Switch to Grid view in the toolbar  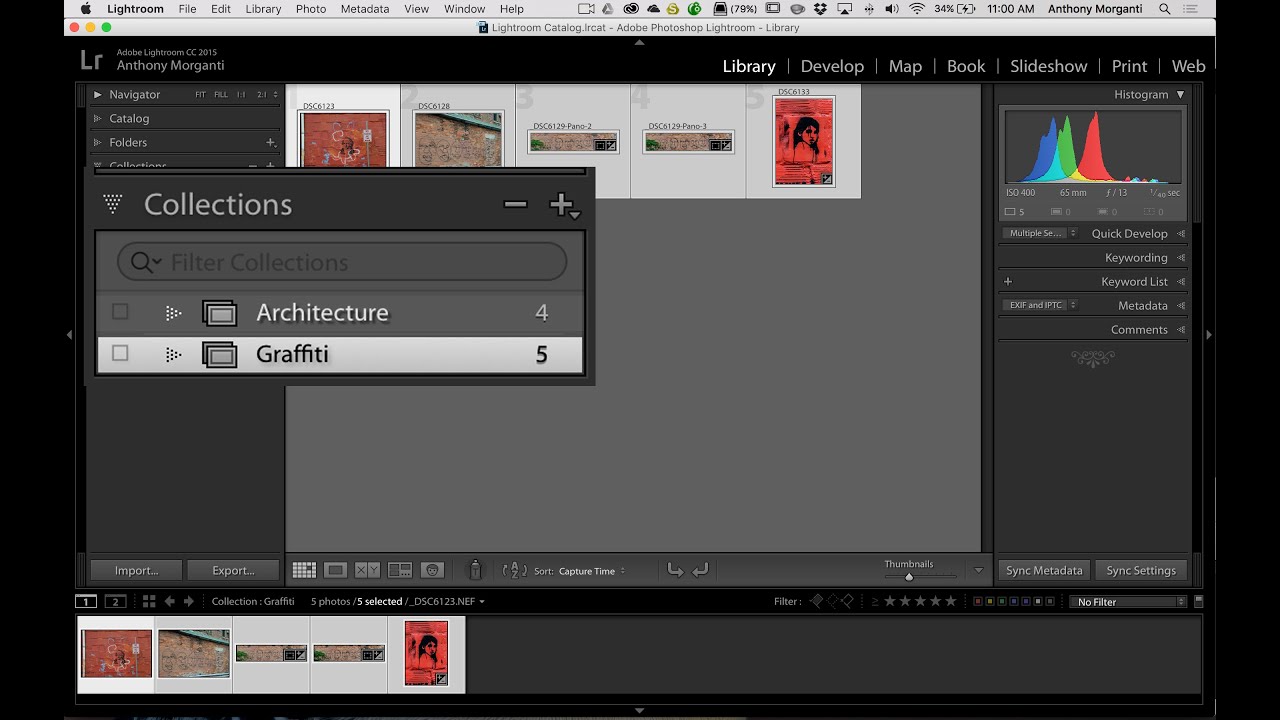pyautogui.click(x=304, y=570)
